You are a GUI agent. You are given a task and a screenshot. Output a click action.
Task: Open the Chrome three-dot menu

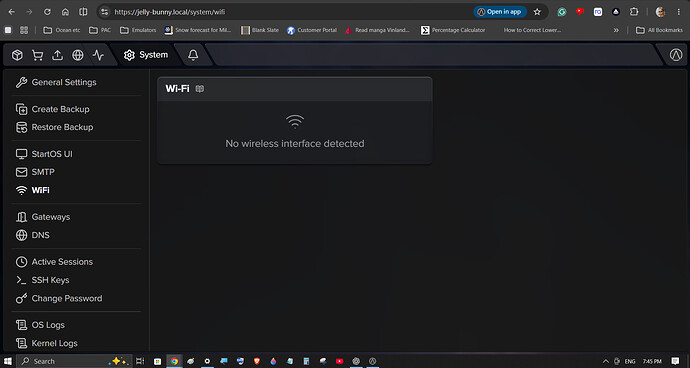tap(679, 12)
